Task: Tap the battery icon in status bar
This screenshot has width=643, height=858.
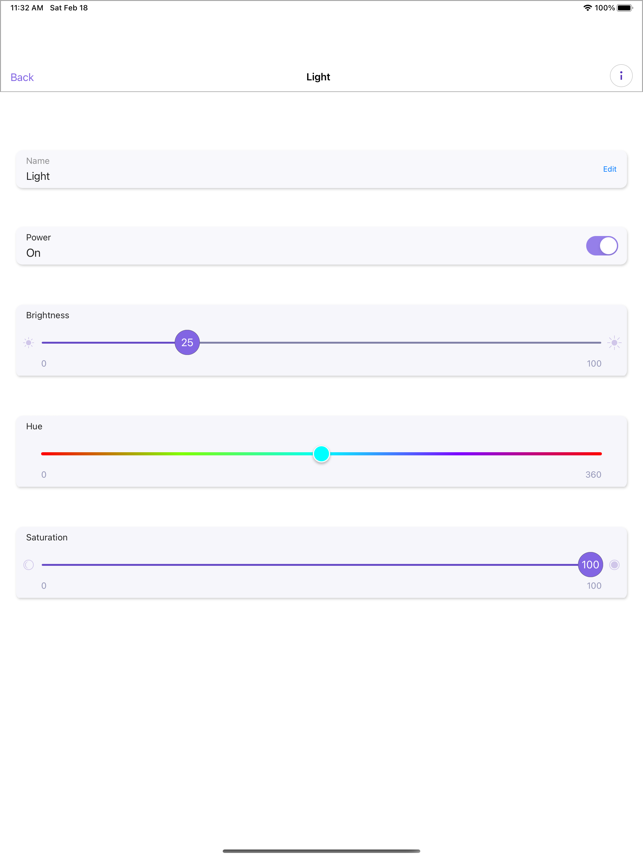Action: click(x=624, y=8)
